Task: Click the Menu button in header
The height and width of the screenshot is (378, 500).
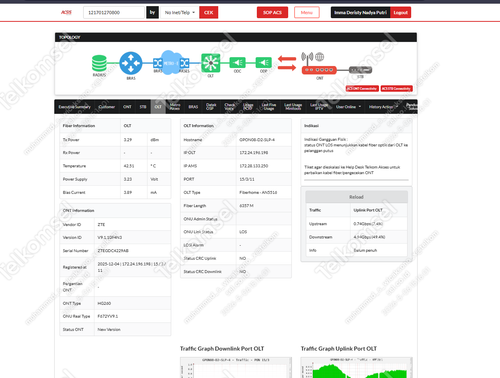Action: pos(307,13)
